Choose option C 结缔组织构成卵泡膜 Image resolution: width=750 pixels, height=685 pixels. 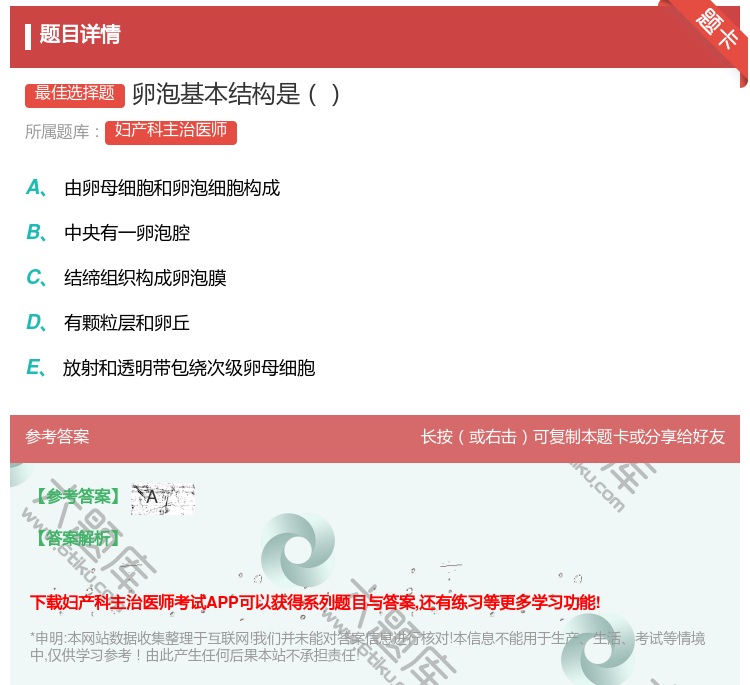pyautogui.click(x=126, y=278)
